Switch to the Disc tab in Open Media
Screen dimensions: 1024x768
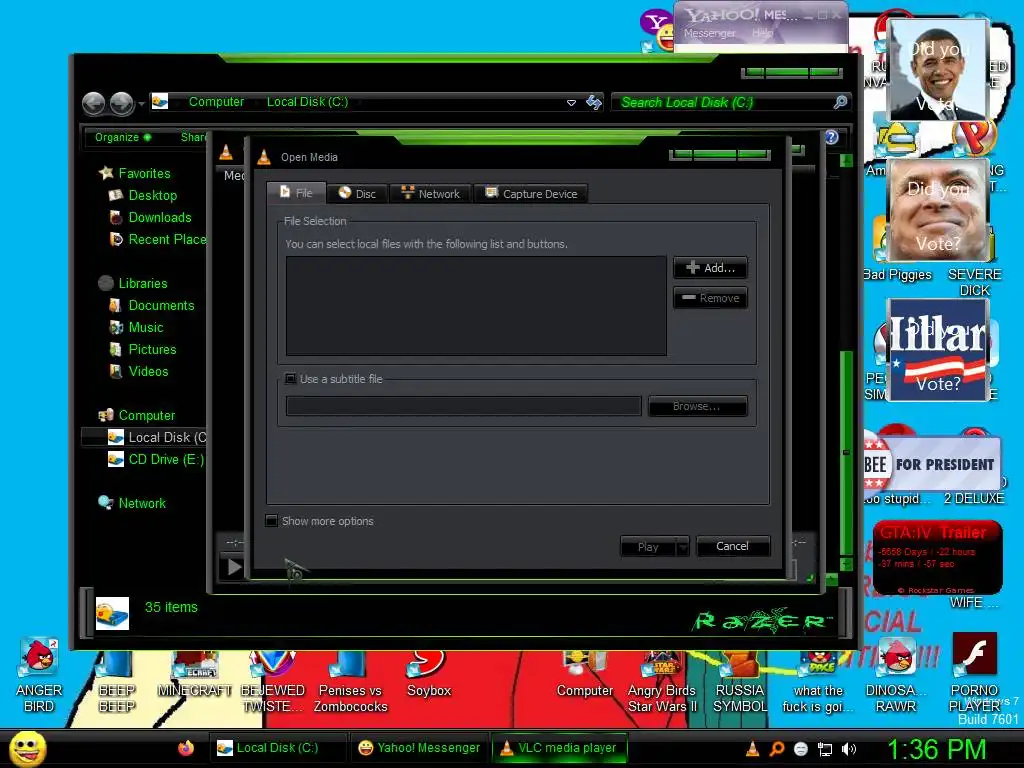357,193
